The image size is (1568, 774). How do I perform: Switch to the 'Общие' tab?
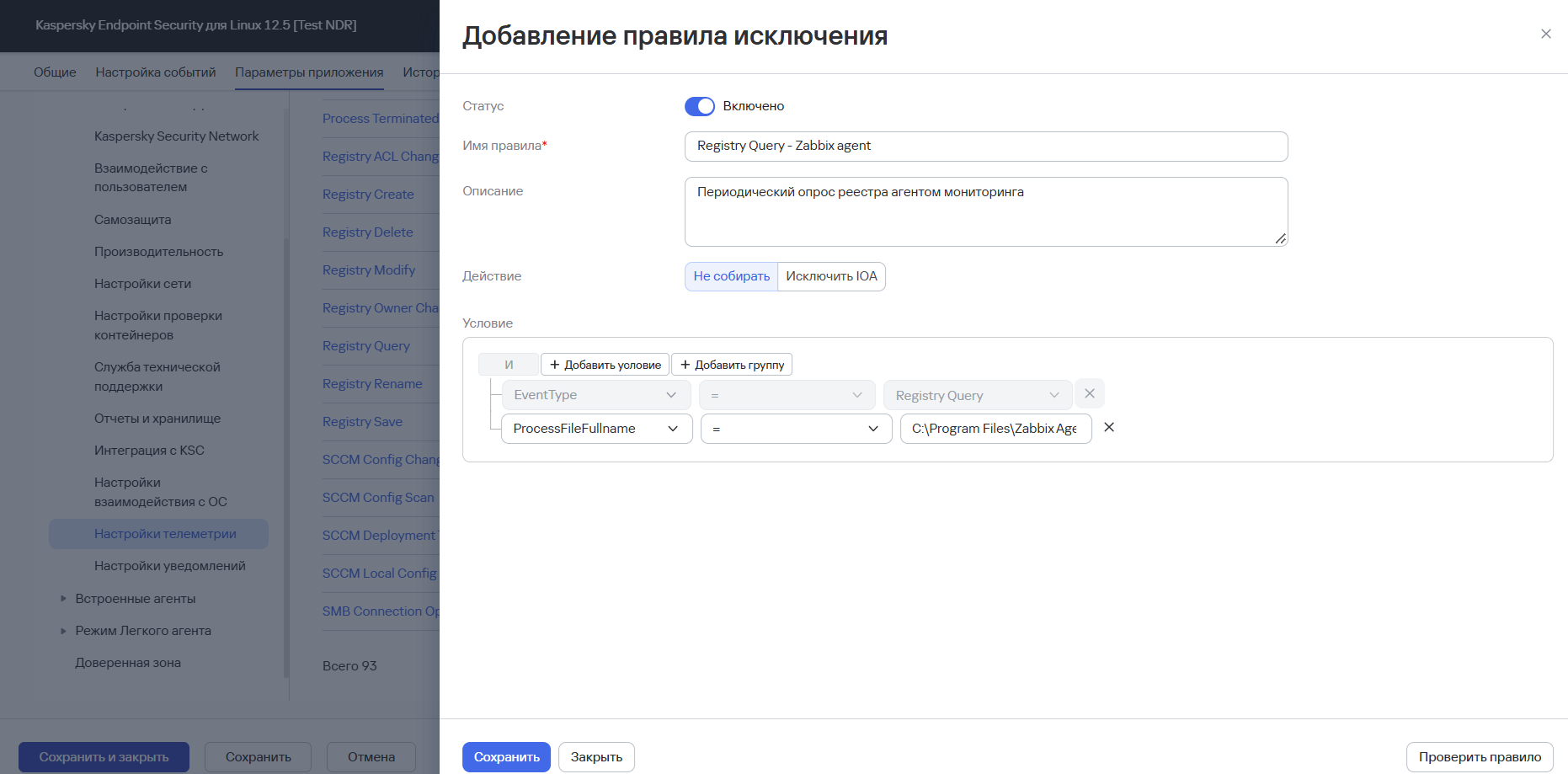pos(55,72)
